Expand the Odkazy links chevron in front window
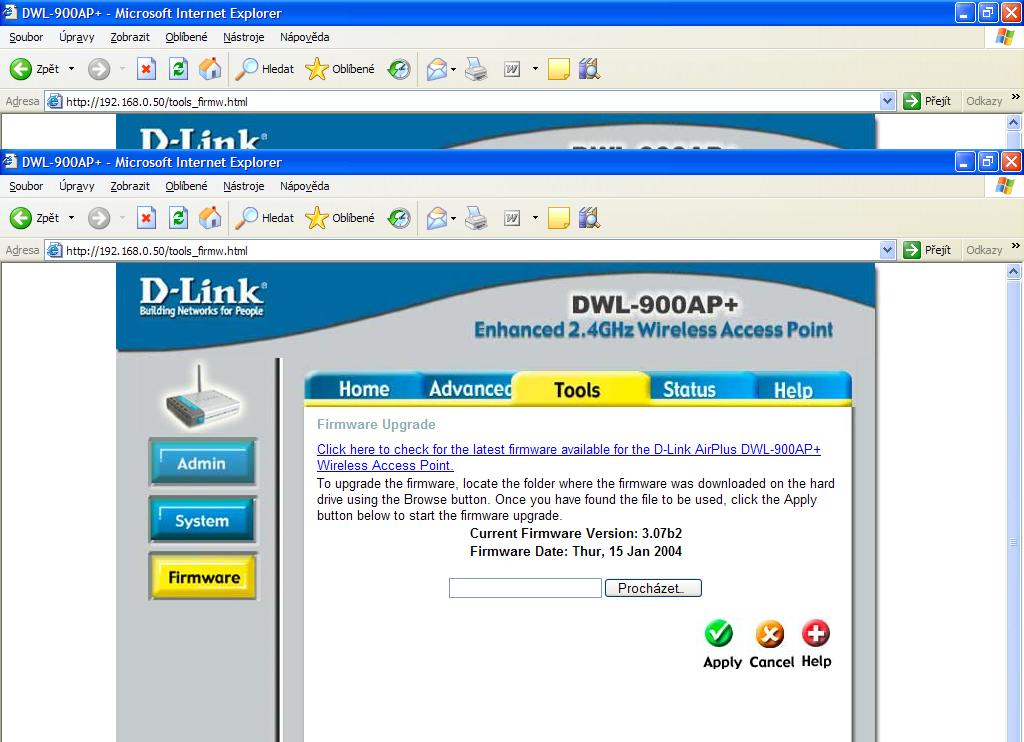Screen dimensions: 1024x742 coord(1016,246)
